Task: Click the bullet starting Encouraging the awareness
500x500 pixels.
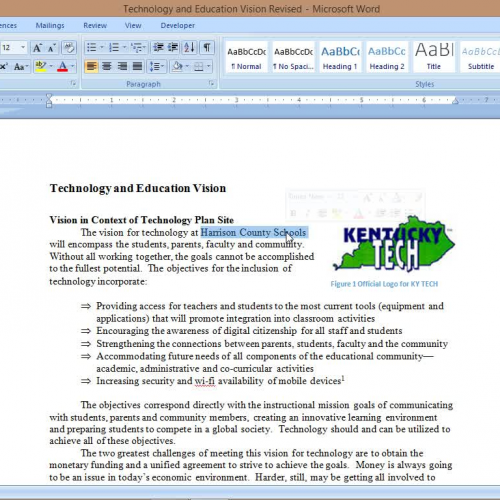Action: click(249, 331)
